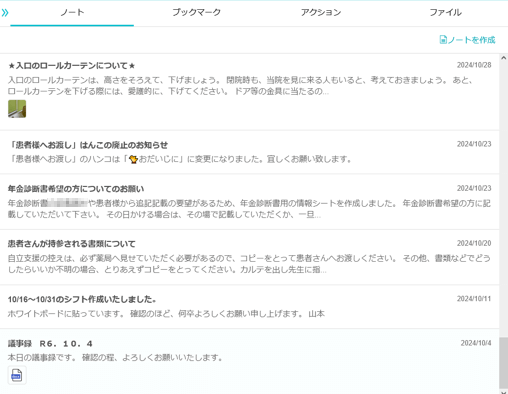Open note 患者さんが持参される書類について

point(72,244)
